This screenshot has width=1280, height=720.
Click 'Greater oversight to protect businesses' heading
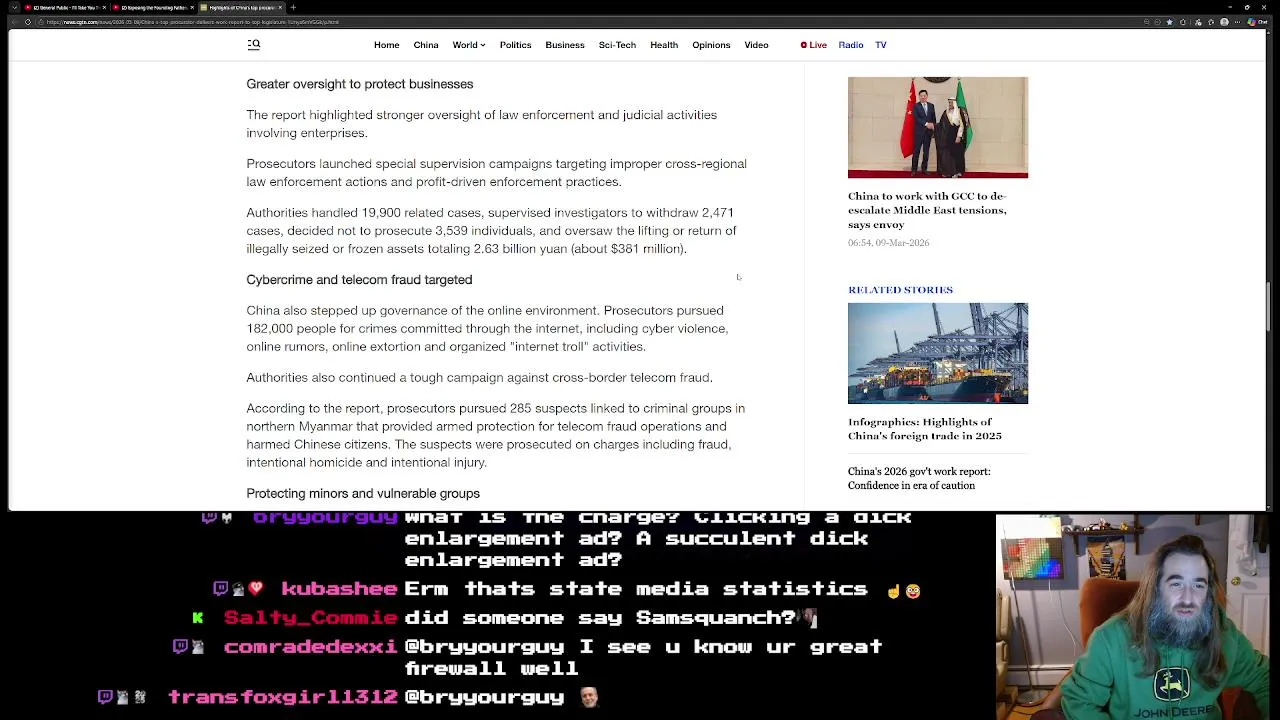coord(359,84)
